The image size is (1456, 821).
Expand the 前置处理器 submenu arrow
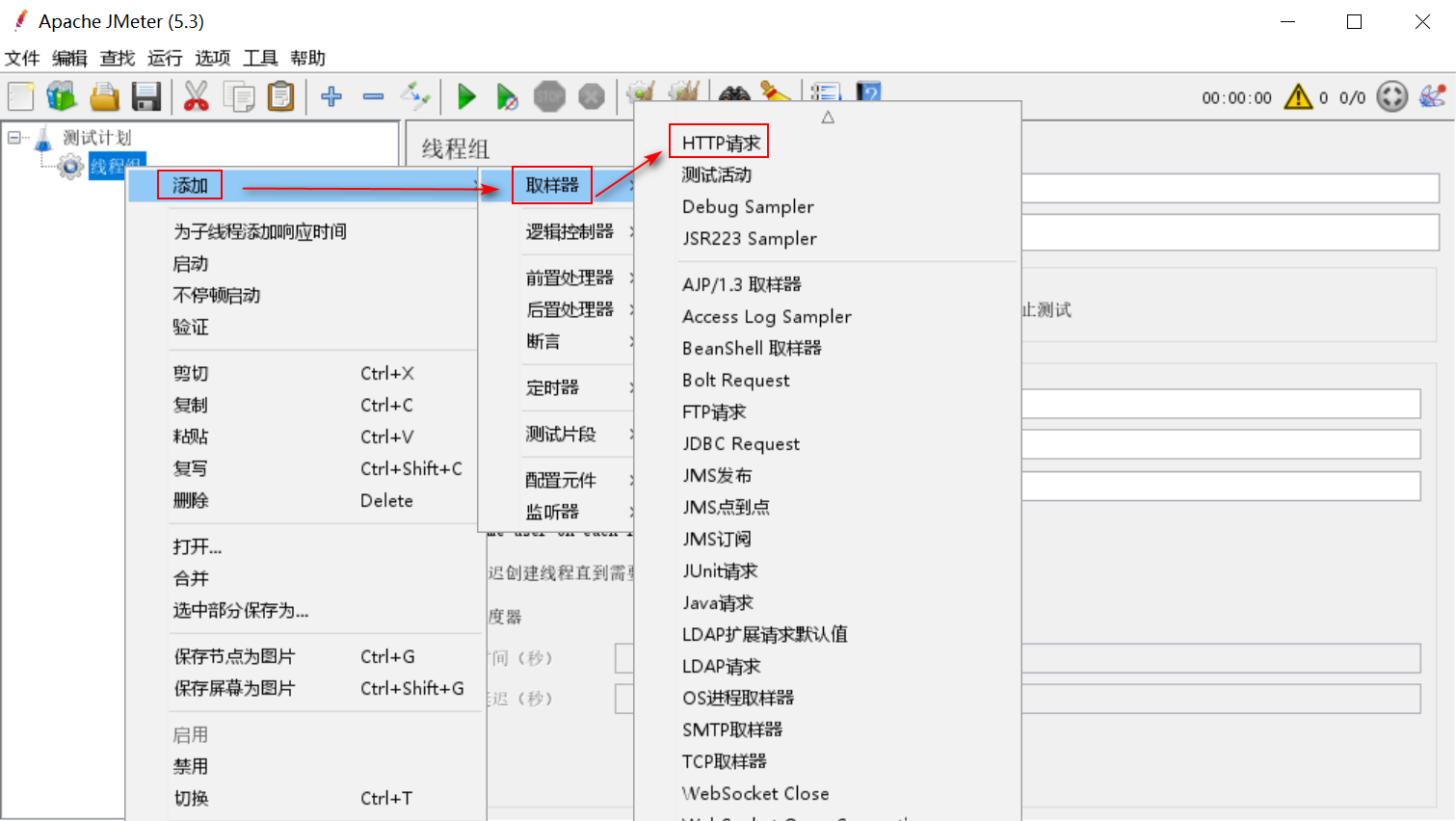click(631, 278)
